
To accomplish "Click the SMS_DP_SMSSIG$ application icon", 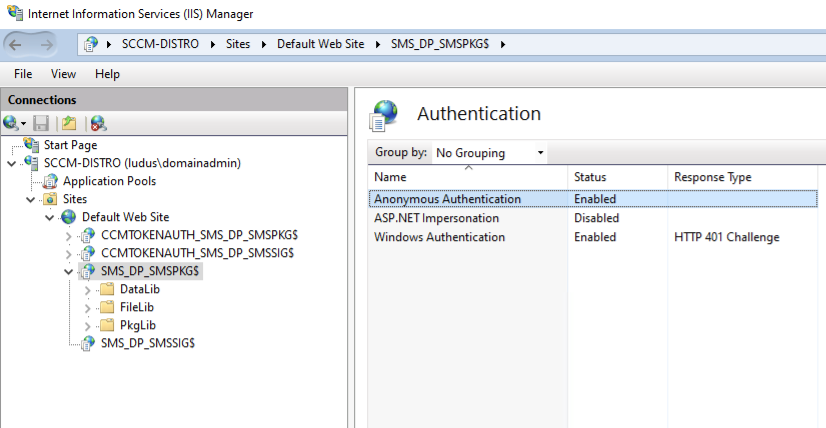I will click(x=88, y=343).
